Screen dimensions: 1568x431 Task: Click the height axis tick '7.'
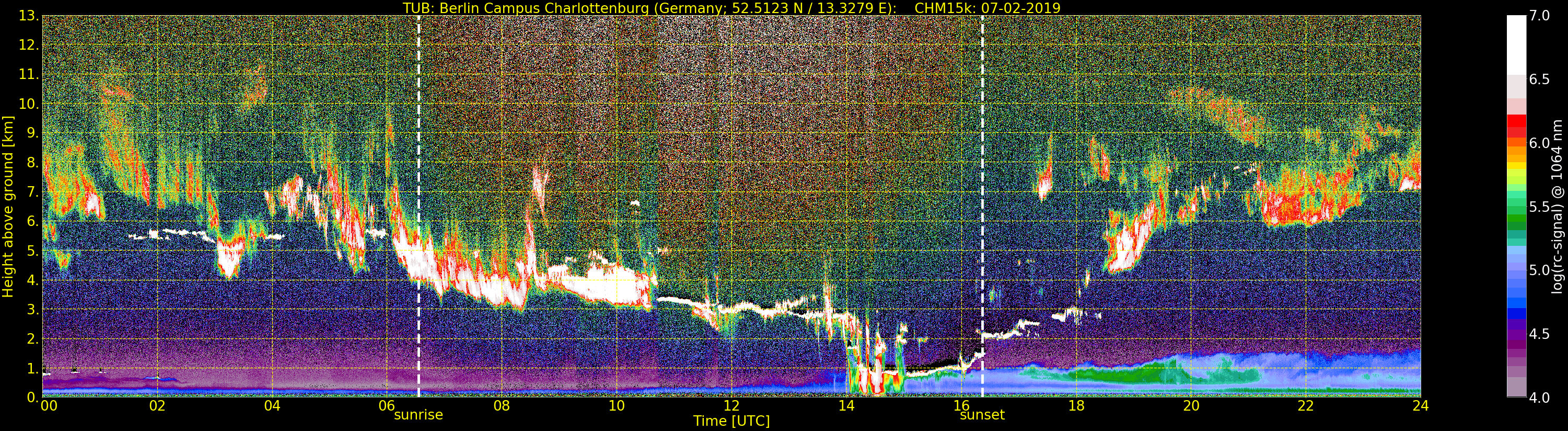click(33, 192)
